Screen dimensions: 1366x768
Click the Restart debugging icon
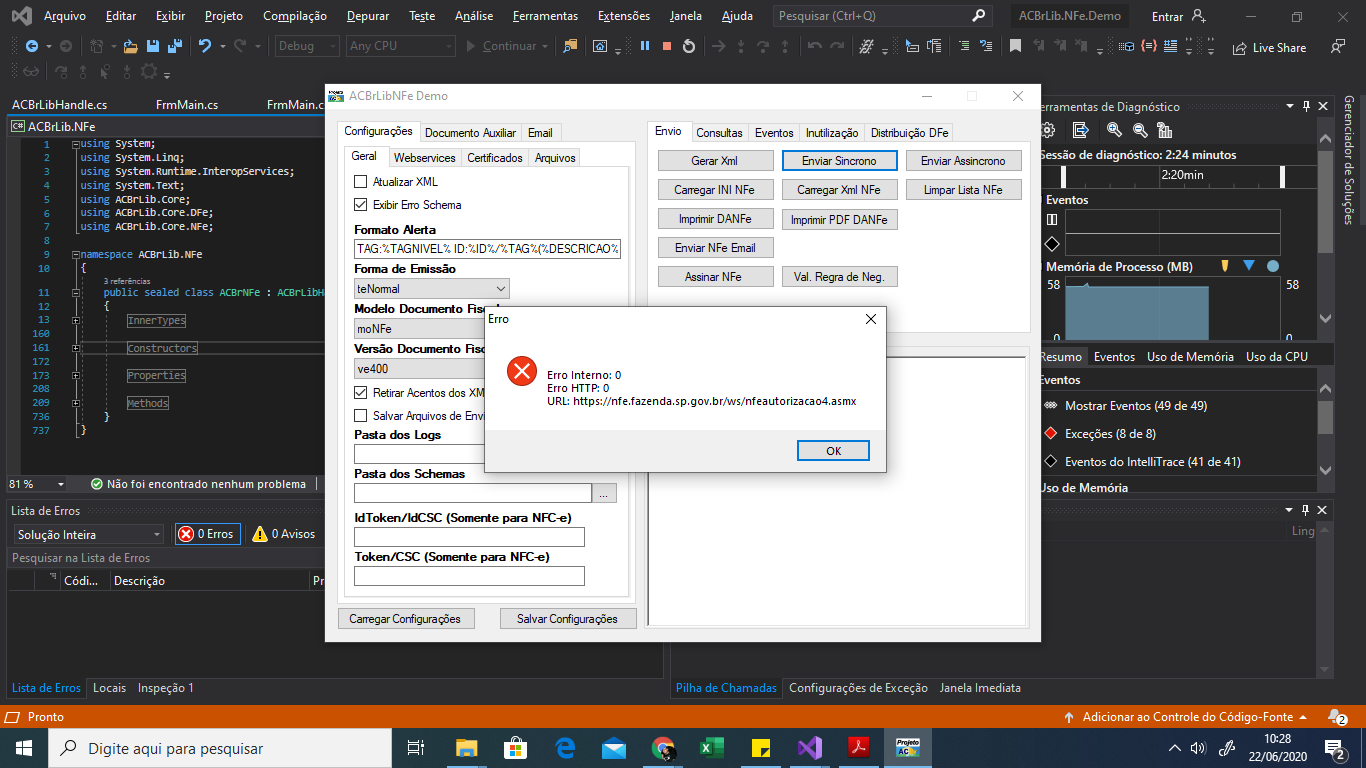pos(689,46)
